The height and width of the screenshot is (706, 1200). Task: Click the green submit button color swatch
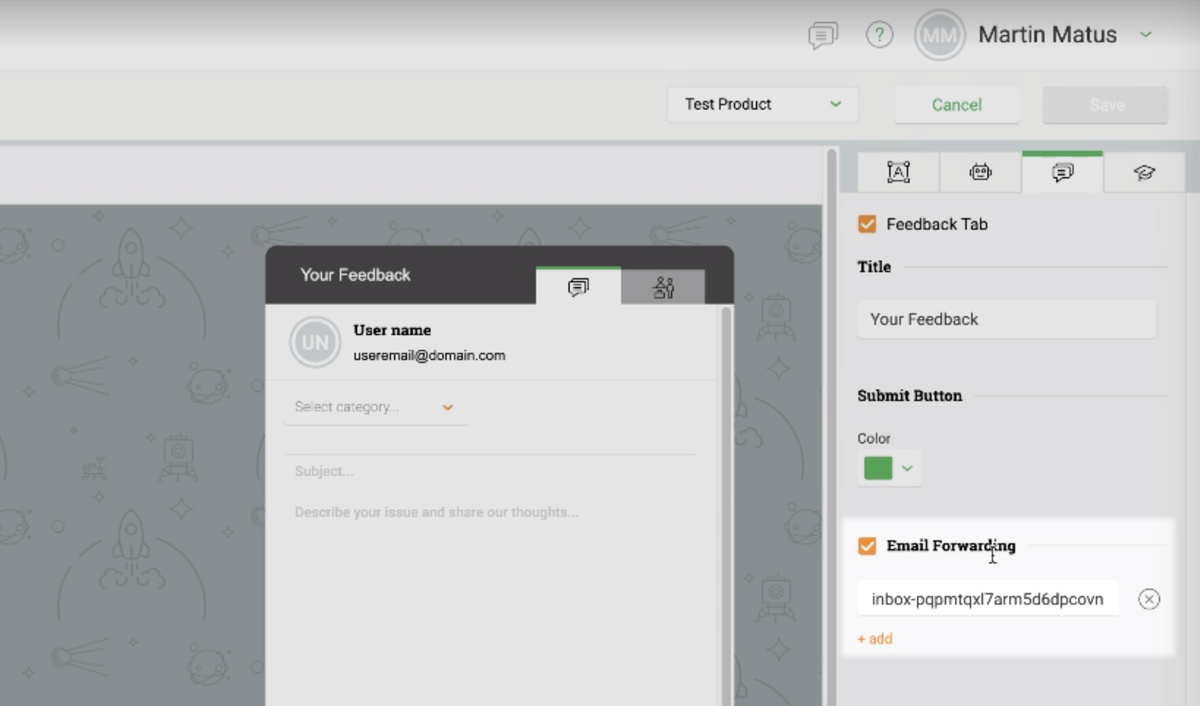tap(878, 468)
